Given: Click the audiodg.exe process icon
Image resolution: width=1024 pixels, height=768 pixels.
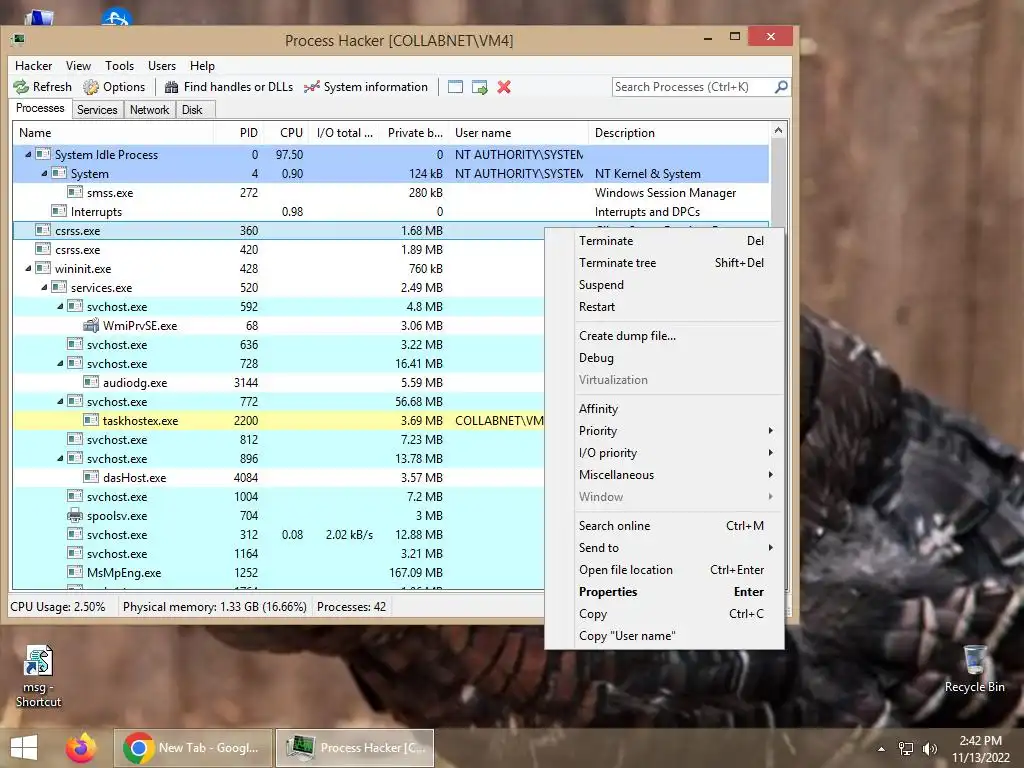Looking at the screenshot, I should pos(91,382).
